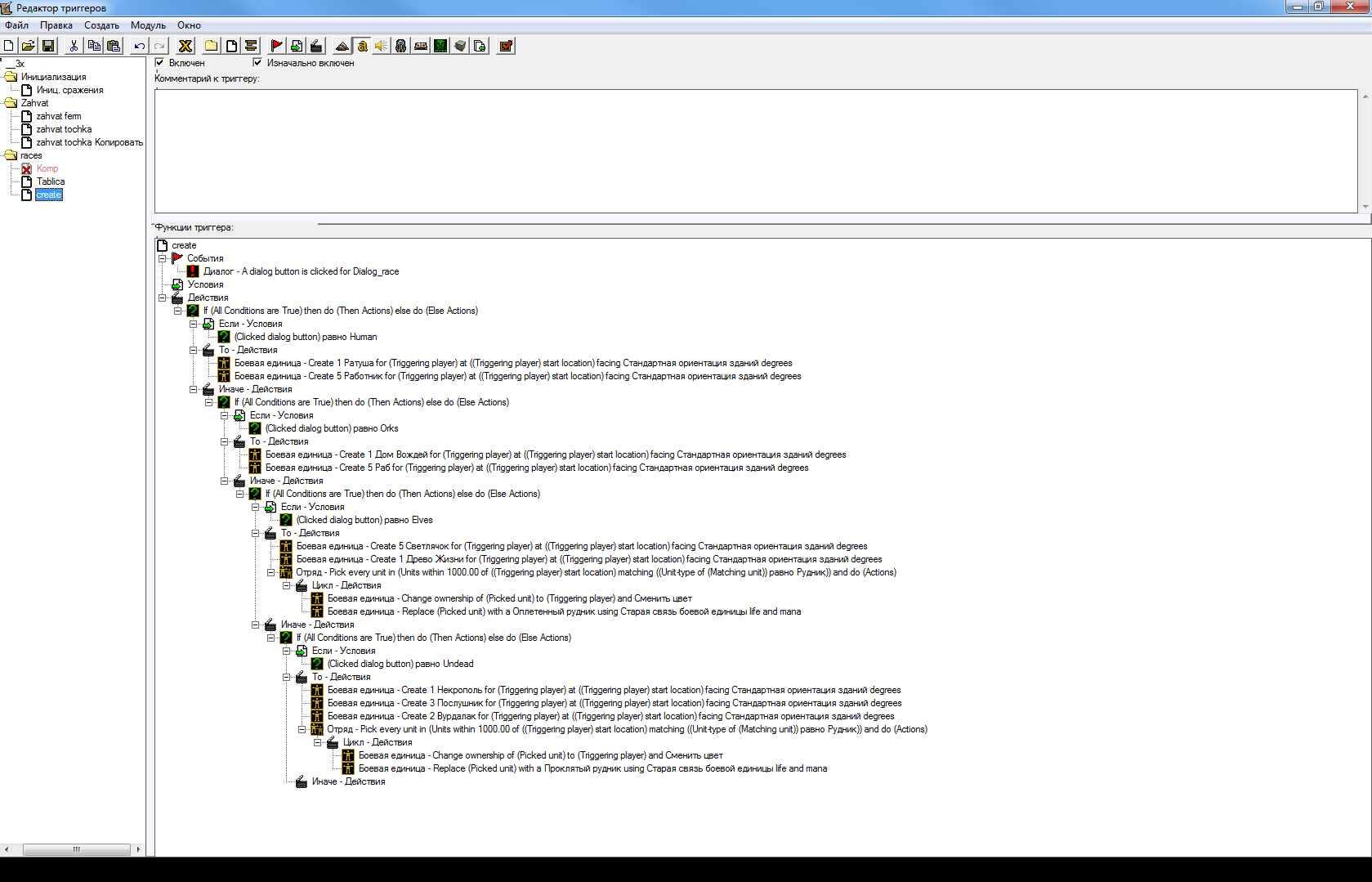Viewport: 1372px width, 882px height.
Task: Click inside the trigger comment box
Action: 756,151
